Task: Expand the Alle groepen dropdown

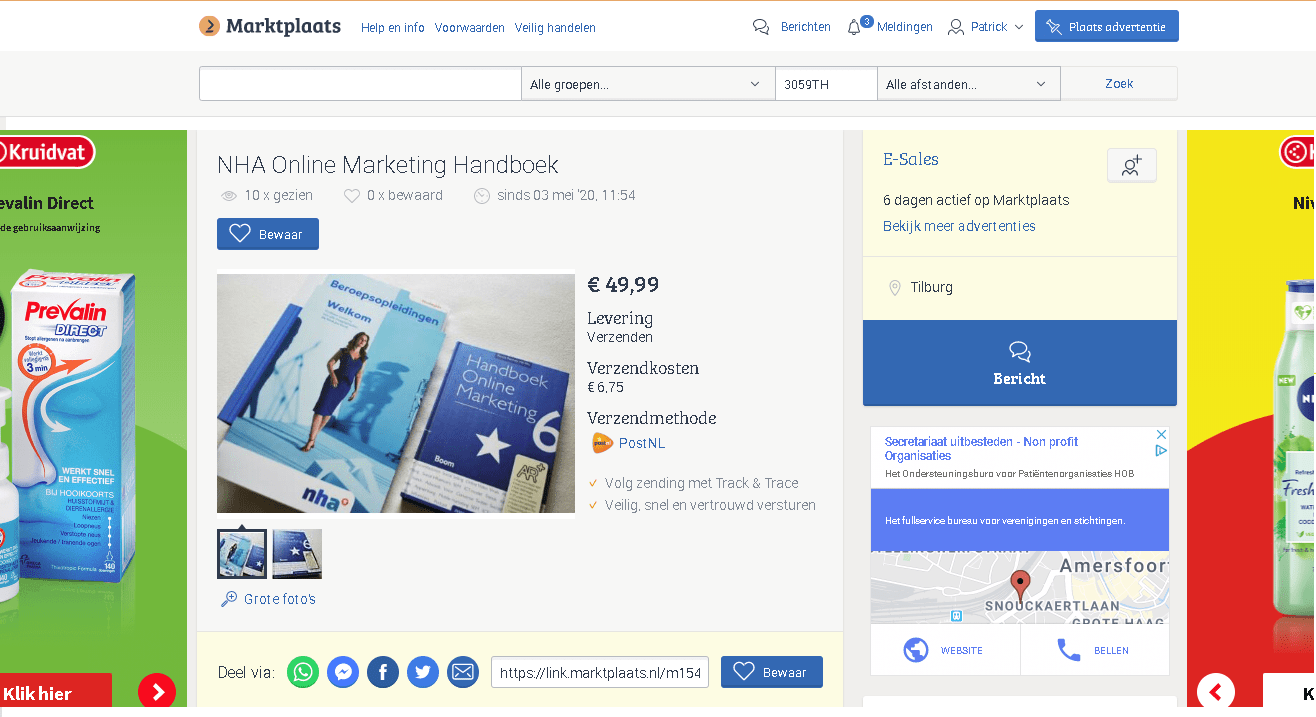Action: 648,84
